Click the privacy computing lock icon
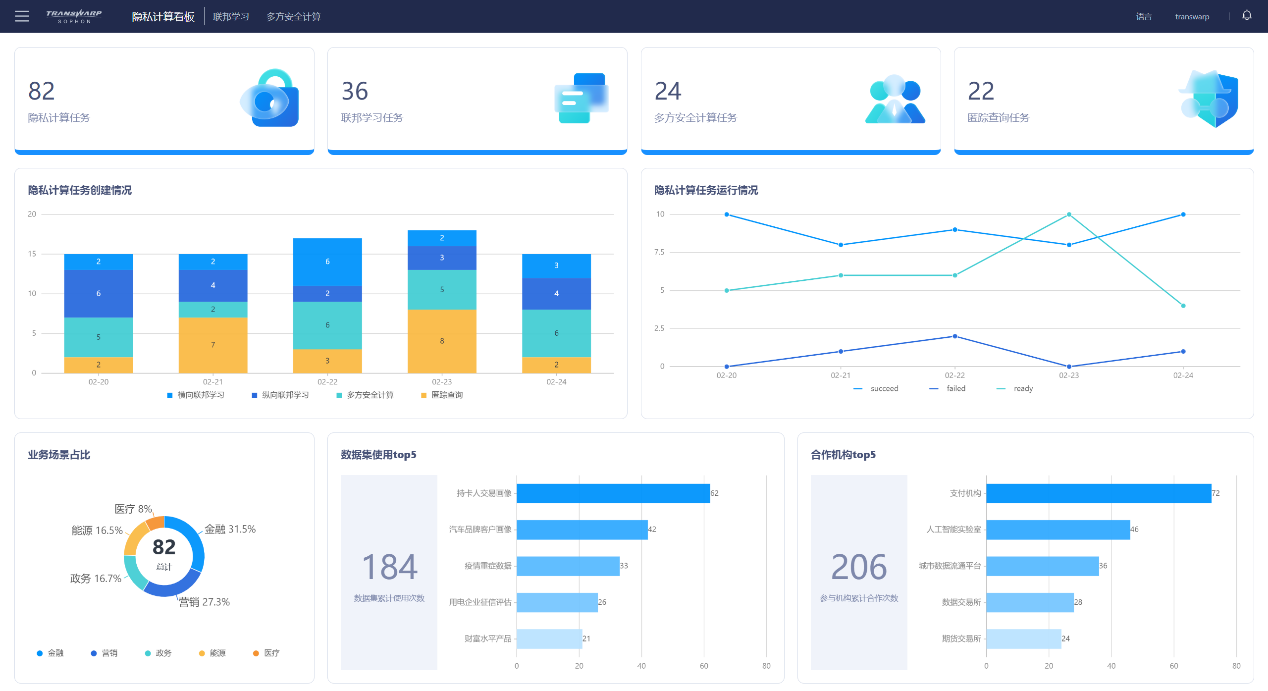The height and width of the screenshot is (691, 1268). coord(270,98)
